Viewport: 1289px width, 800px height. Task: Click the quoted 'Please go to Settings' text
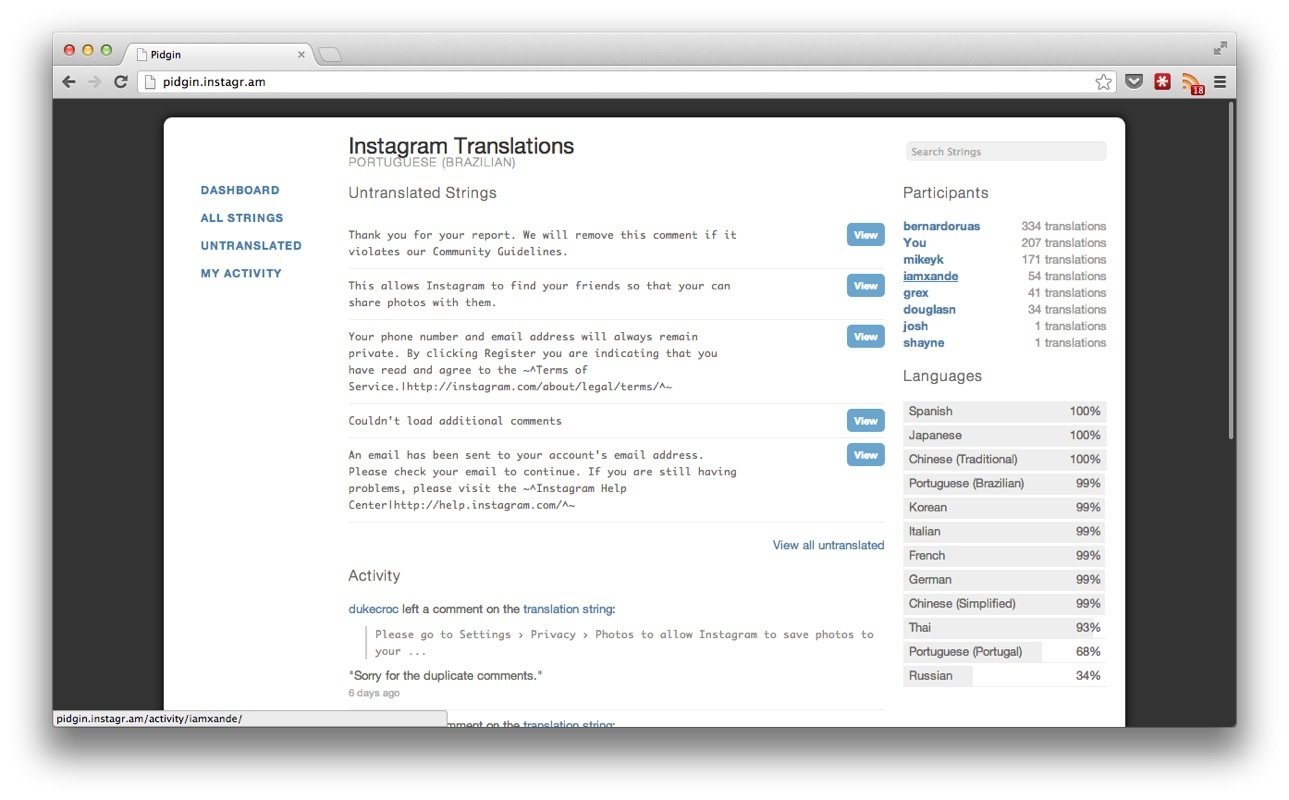(624, 643)
